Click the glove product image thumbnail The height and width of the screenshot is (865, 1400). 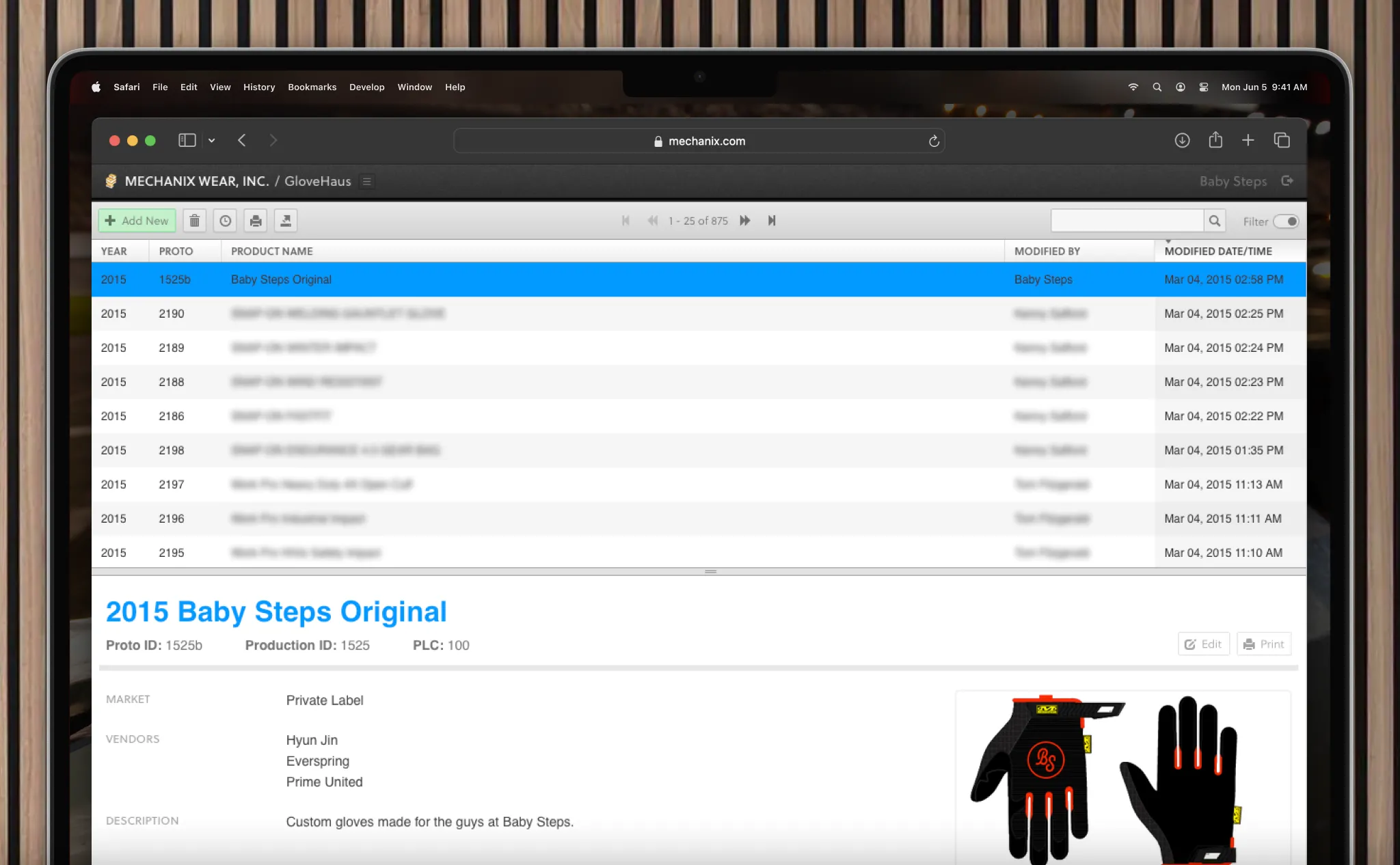click(1122, 778)
